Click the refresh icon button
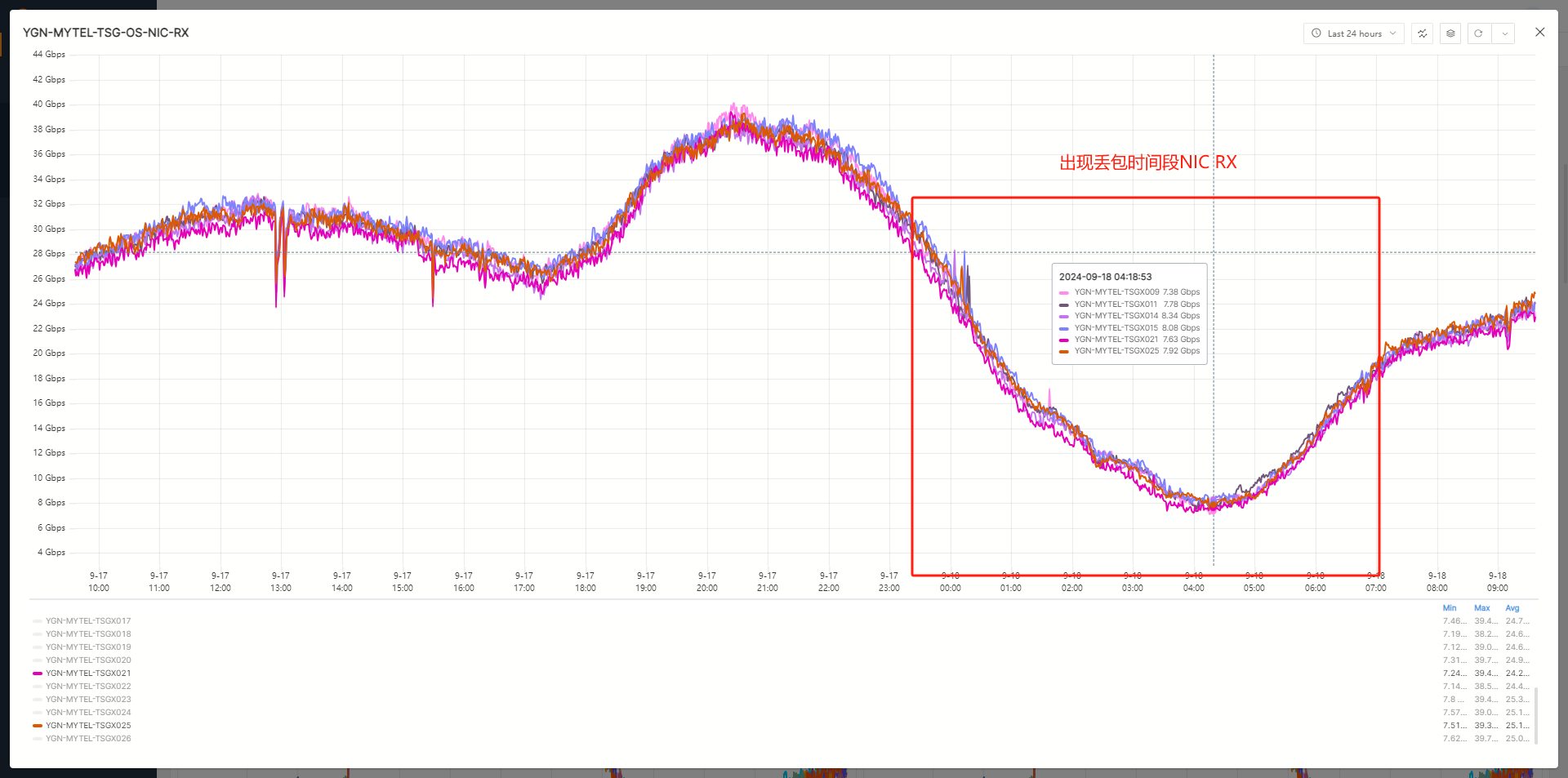Image resolution: width=1568 pixels, height=778 pixels. tap(1478, 33)
